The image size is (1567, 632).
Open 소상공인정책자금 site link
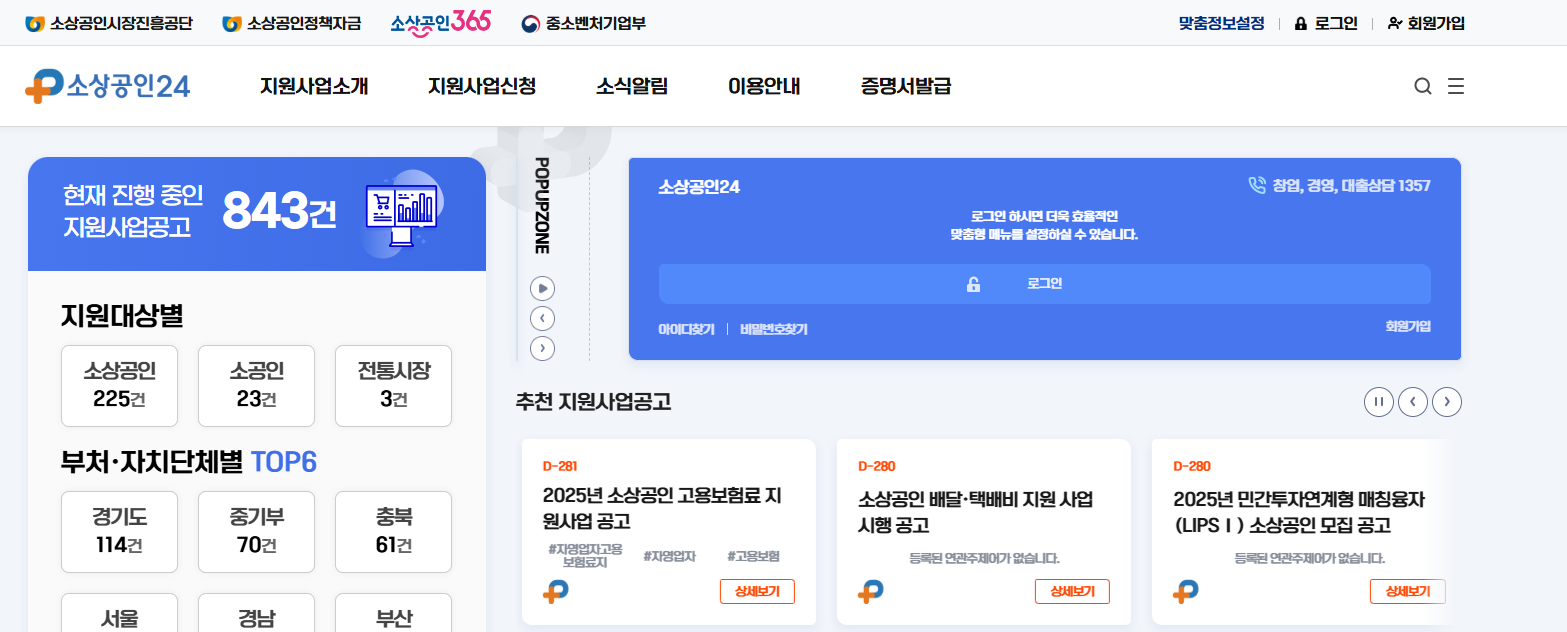(292, 23)
